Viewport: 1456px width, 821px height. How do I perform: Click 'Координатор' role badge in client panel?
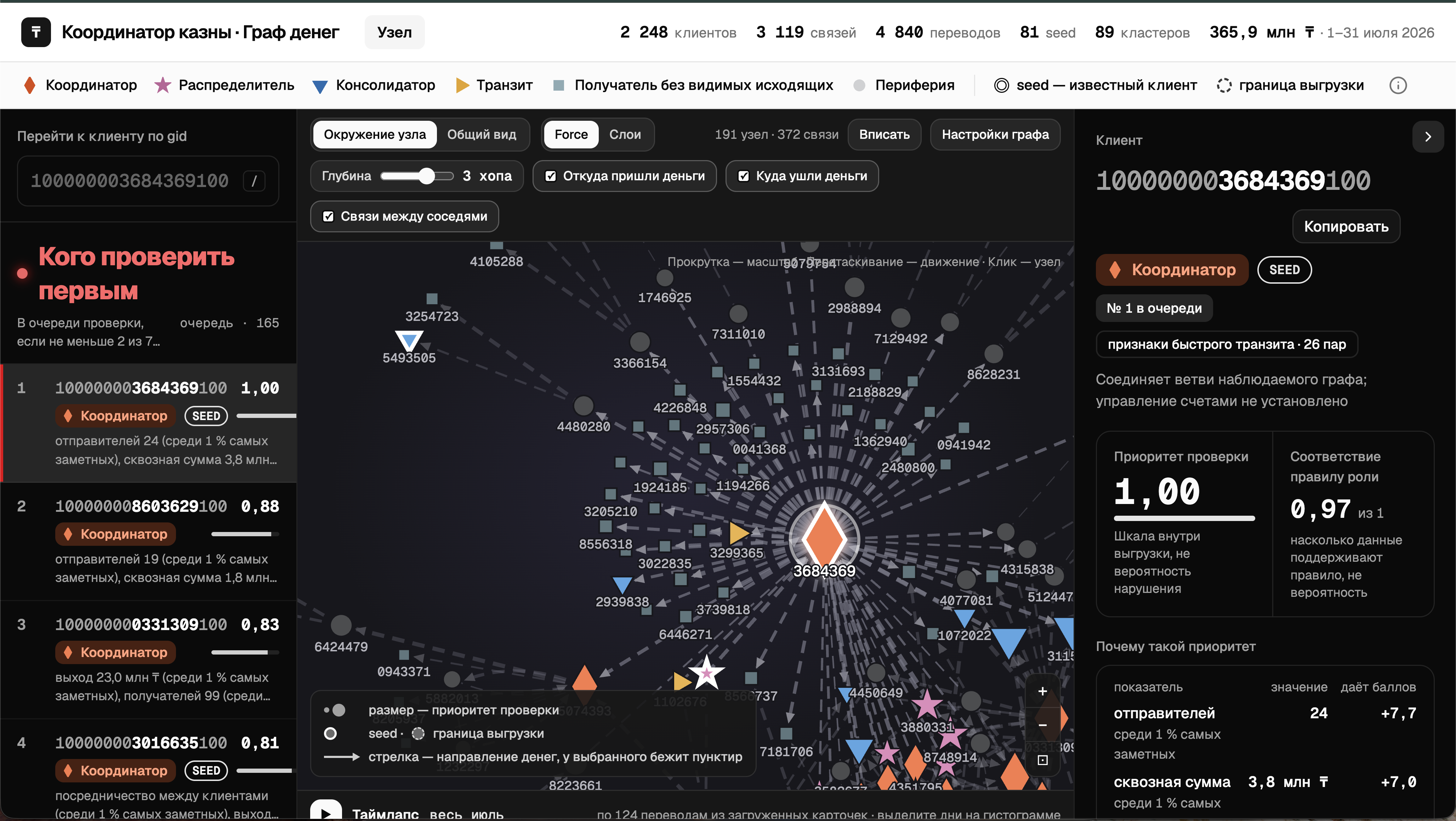pyautogui.click(x=1172, y=270)
